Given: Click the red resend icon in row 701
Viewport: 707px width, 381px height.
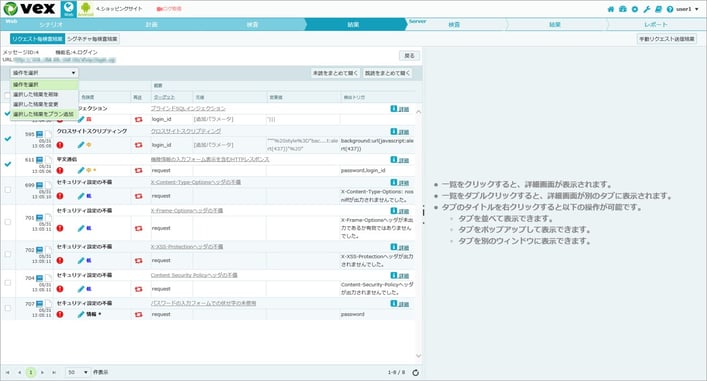Looking at the screenshot, I should point(138,228).
